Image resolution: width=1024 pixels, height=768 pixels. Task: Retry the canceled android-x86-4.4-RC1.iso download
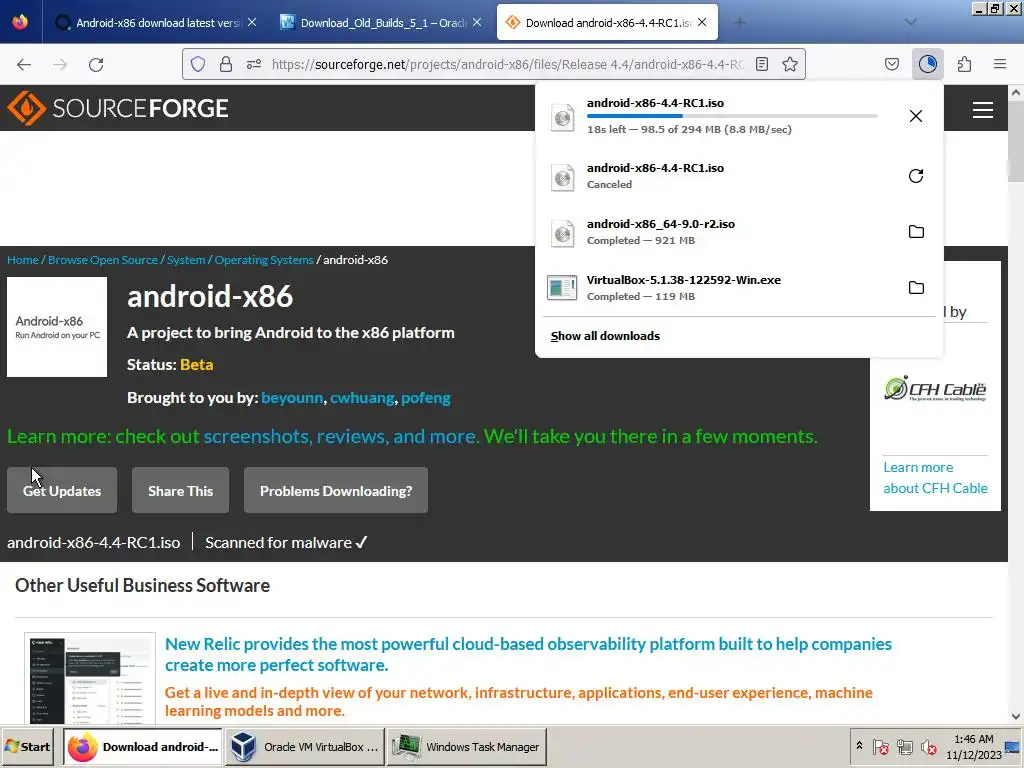pos(916,176)
